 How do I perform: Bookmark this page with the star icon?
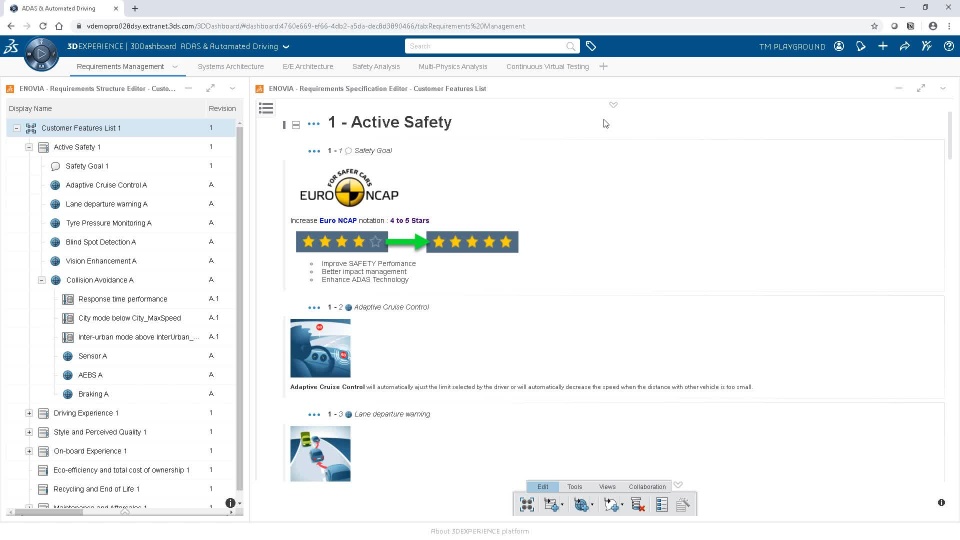874,26
